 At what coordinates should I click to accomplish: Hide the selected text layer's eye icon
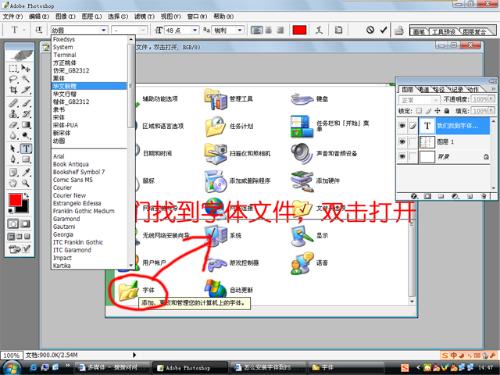point(403,126)
